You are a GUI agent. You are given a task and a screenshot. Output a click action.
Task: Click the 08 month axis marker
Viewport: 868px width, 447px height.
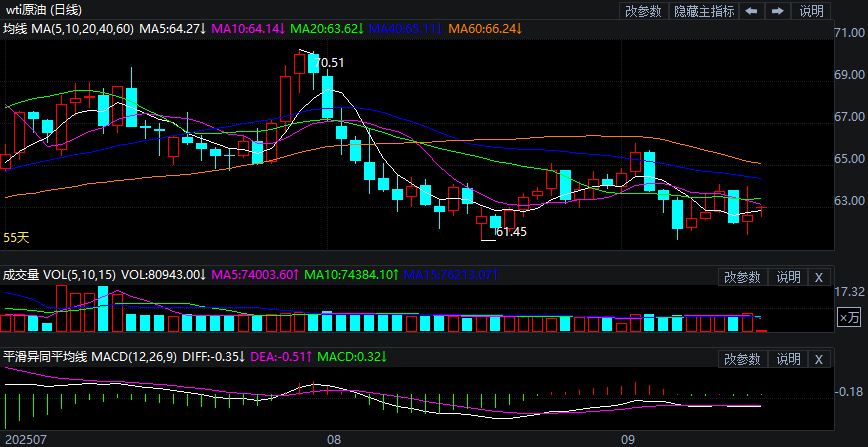tap(334, 440)
